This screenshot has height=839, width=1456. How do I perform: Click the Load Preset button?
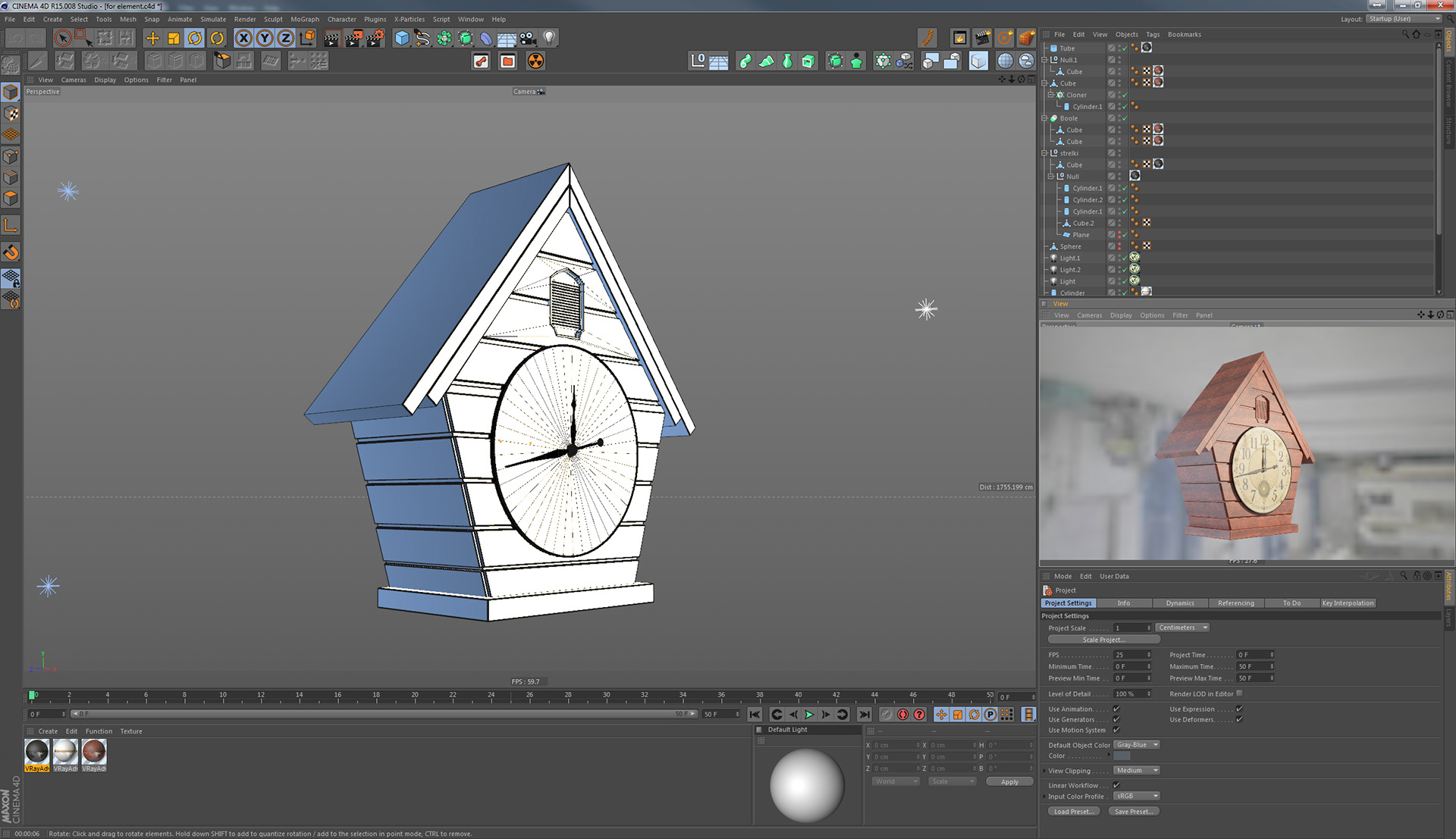point(1073,812)
